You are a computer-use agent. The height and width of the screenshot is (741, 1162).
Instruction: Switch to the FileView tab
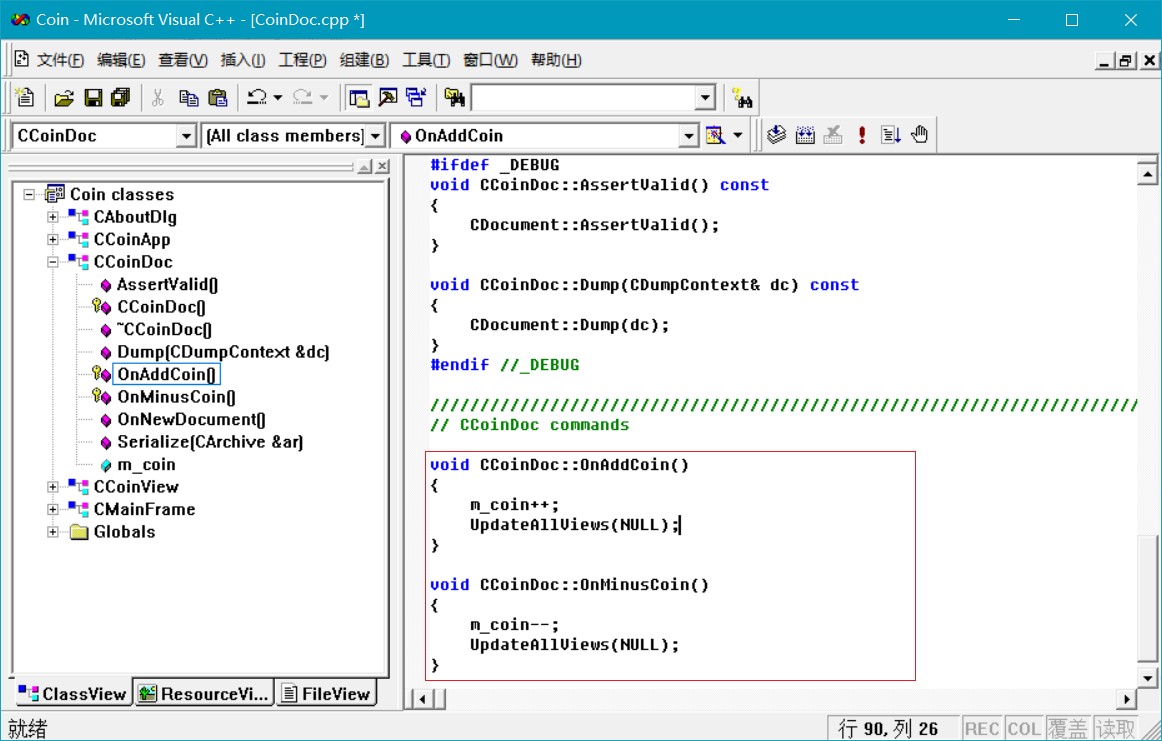coord(326,694)
